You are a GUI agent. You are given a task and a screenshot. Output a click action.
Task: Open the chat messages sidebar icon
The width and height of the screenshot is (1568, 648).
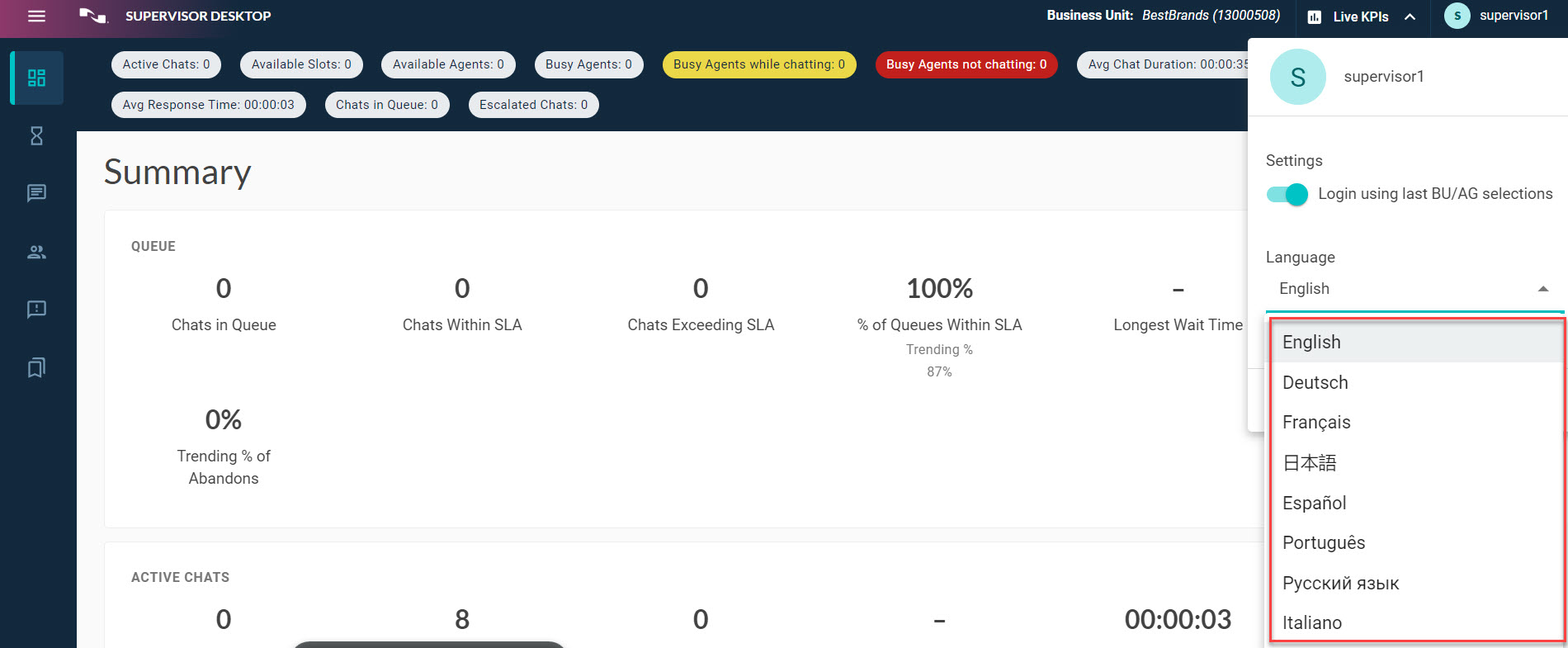36,193
